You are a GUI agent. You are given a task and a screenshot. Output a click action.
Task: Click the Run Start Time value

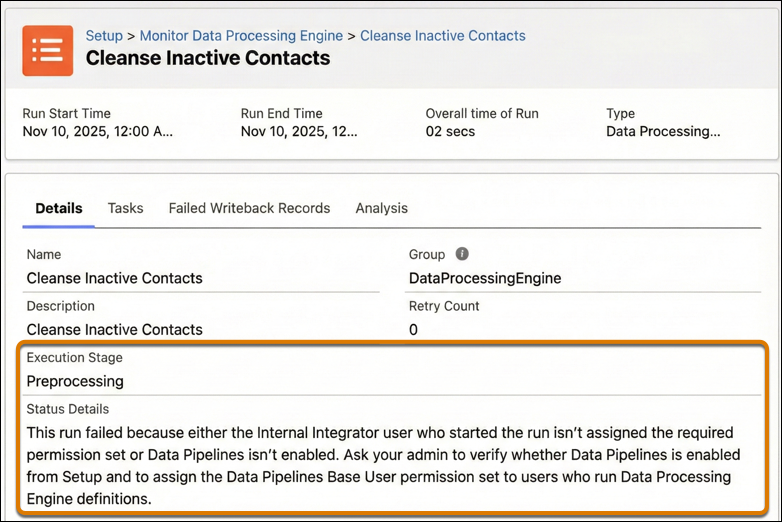97,132
